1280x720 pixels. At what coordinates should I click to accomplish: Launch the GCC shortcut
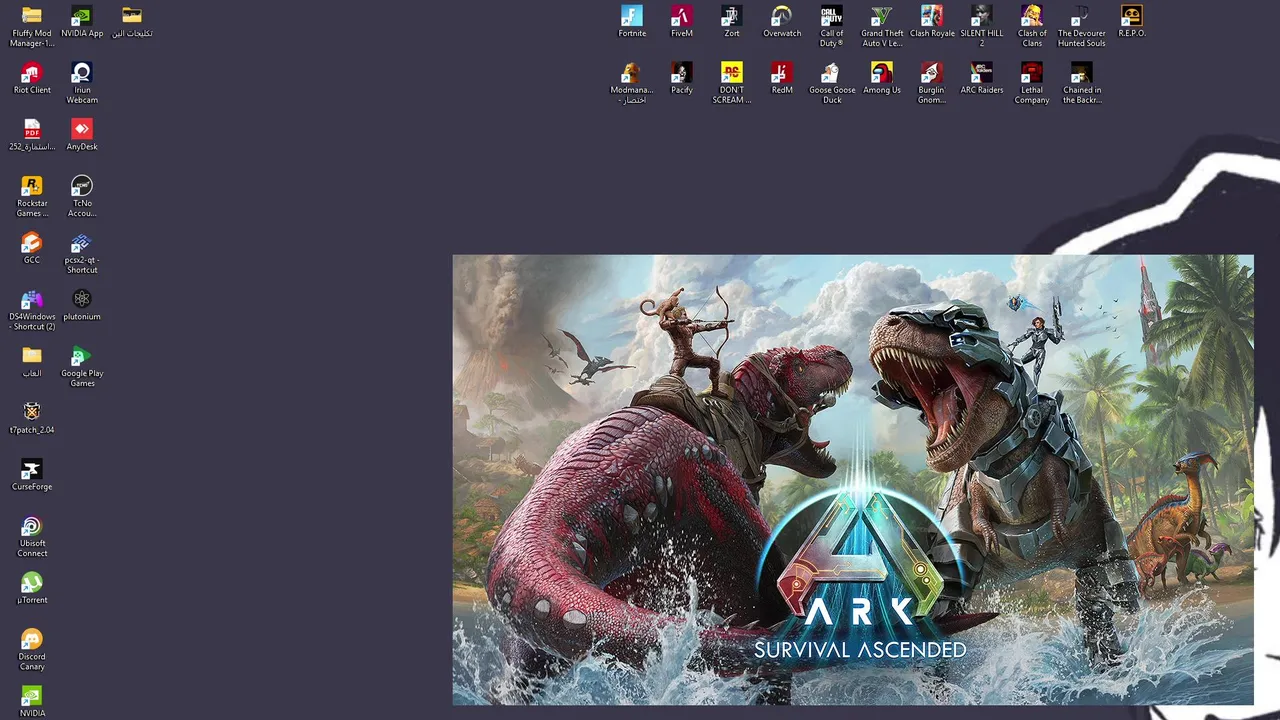pyautogui.click(x=32, y=243)
